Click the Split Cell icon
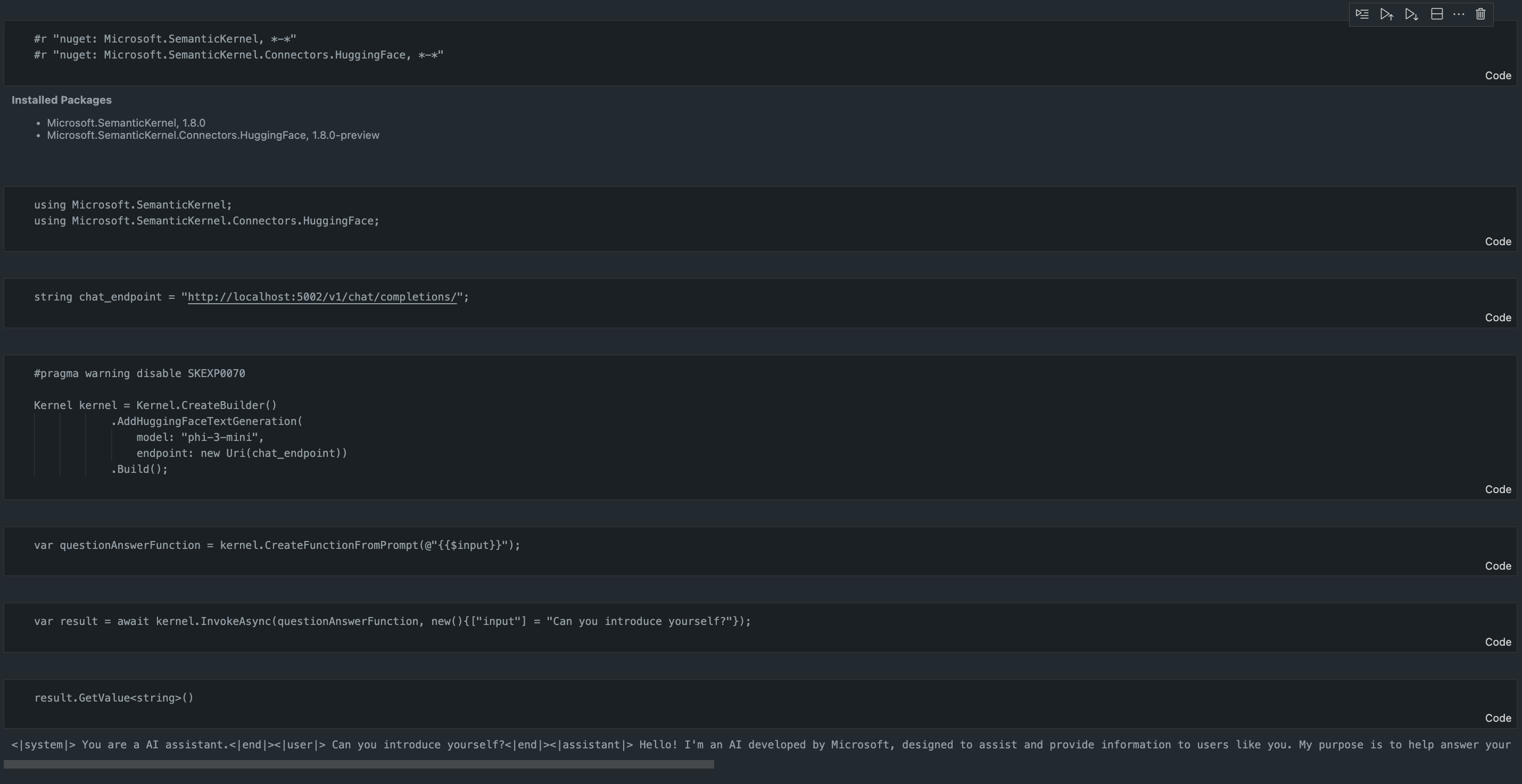 [1437, 14]
